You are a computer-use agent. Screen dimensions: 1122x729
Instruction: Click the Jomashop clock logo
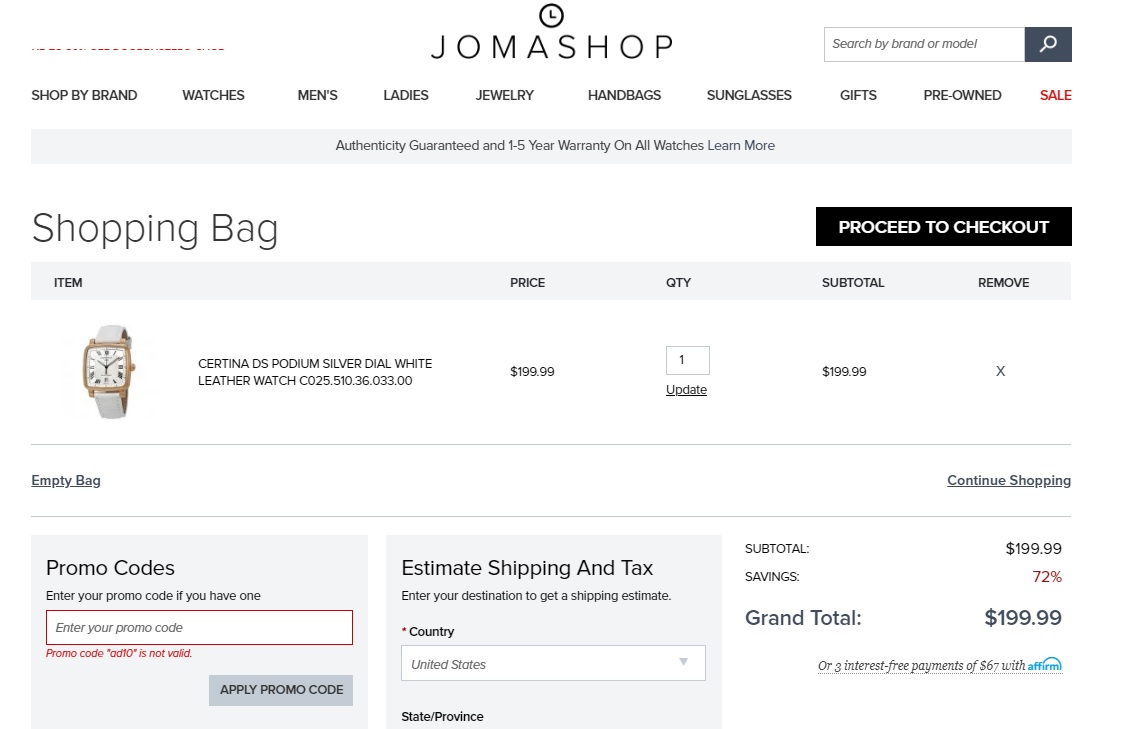(x=551, y=16)
